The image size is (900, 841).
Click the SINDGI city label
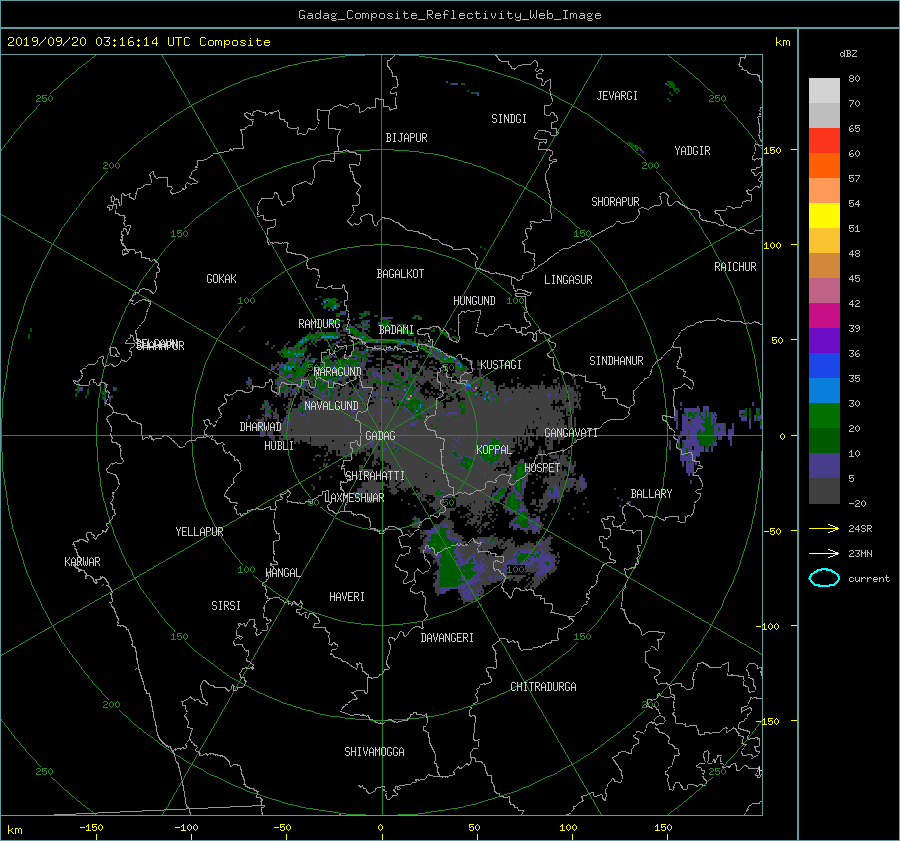click(x=509, y=119)
